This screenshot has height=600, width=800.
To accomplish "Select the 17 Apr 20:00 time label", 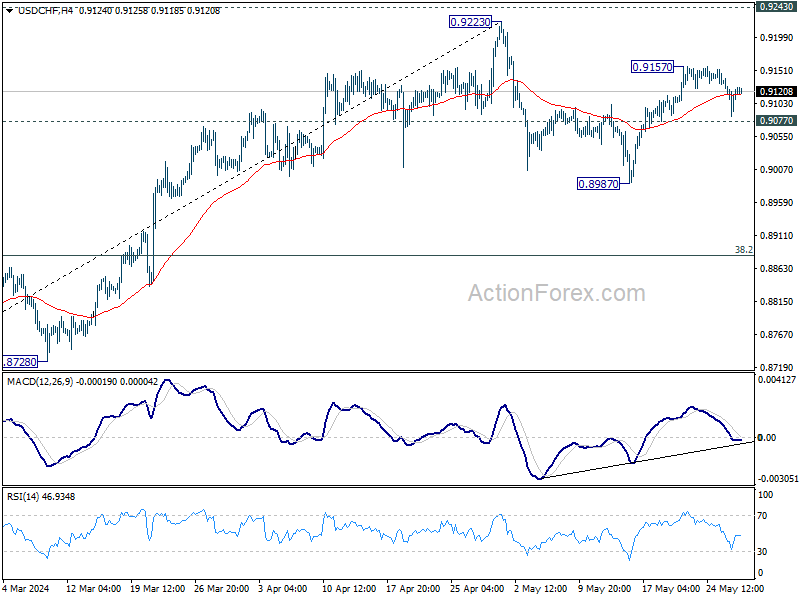I will pos(413,589).
